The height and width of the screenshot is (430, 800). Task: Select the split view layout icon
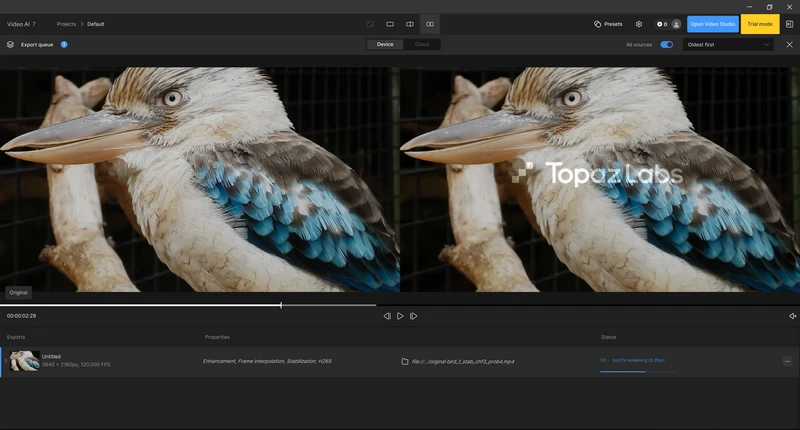(x=410, y=24)
